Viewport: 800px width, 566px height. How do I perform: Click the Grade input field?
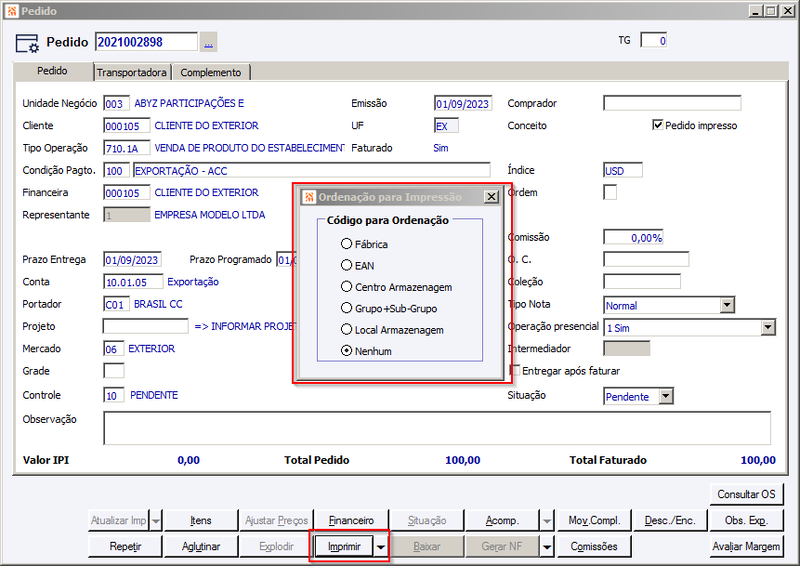coord(114,371)
